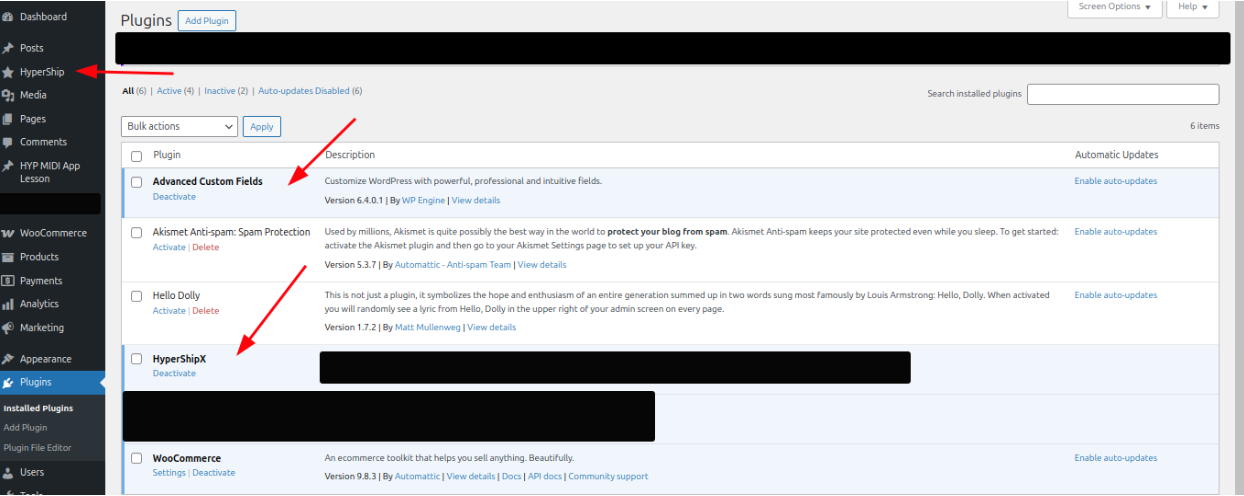Check the Advanced Custom Fields checkbox
Image resolution: width=1244 pixels, height=496 pixels.
(137, 182)
